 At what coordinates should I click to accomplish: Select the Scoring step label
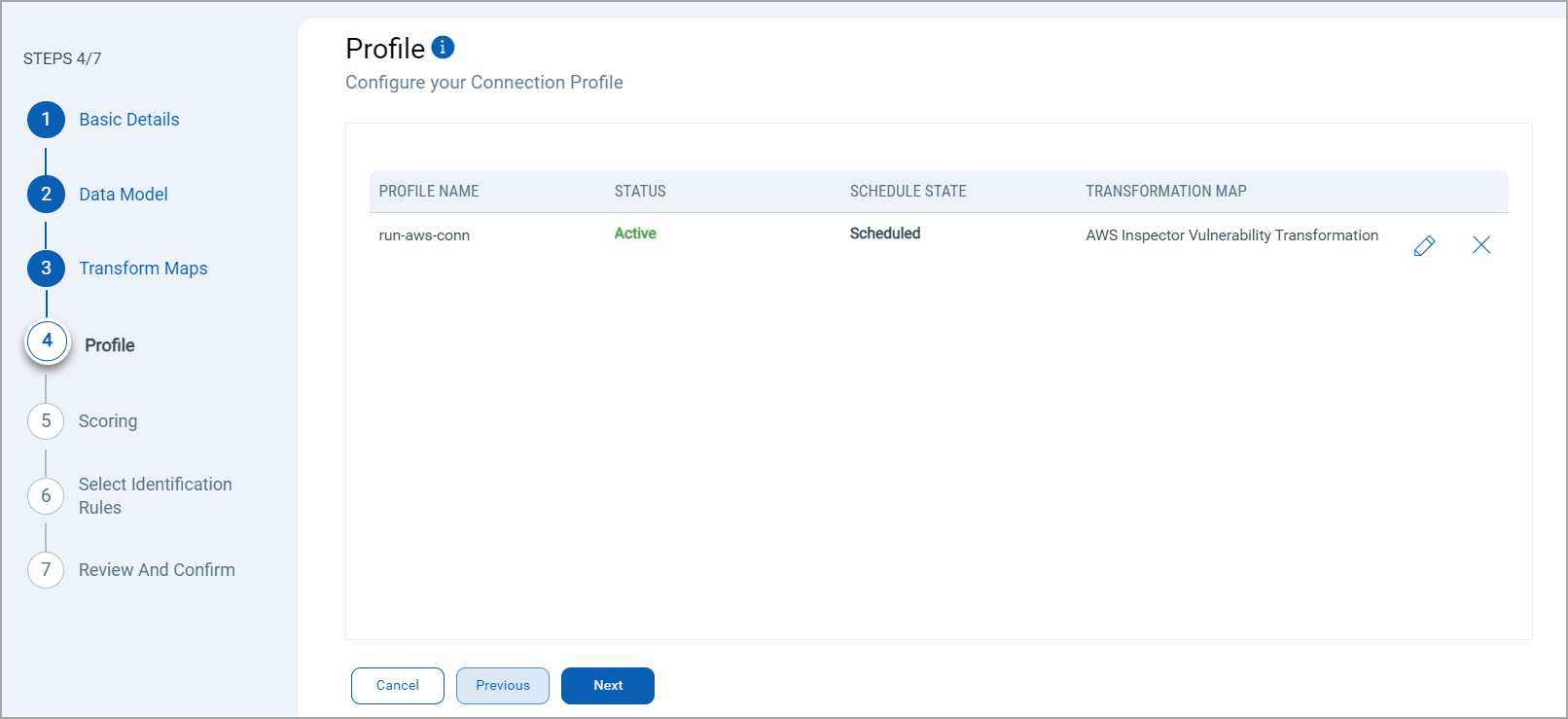(107, 421)
